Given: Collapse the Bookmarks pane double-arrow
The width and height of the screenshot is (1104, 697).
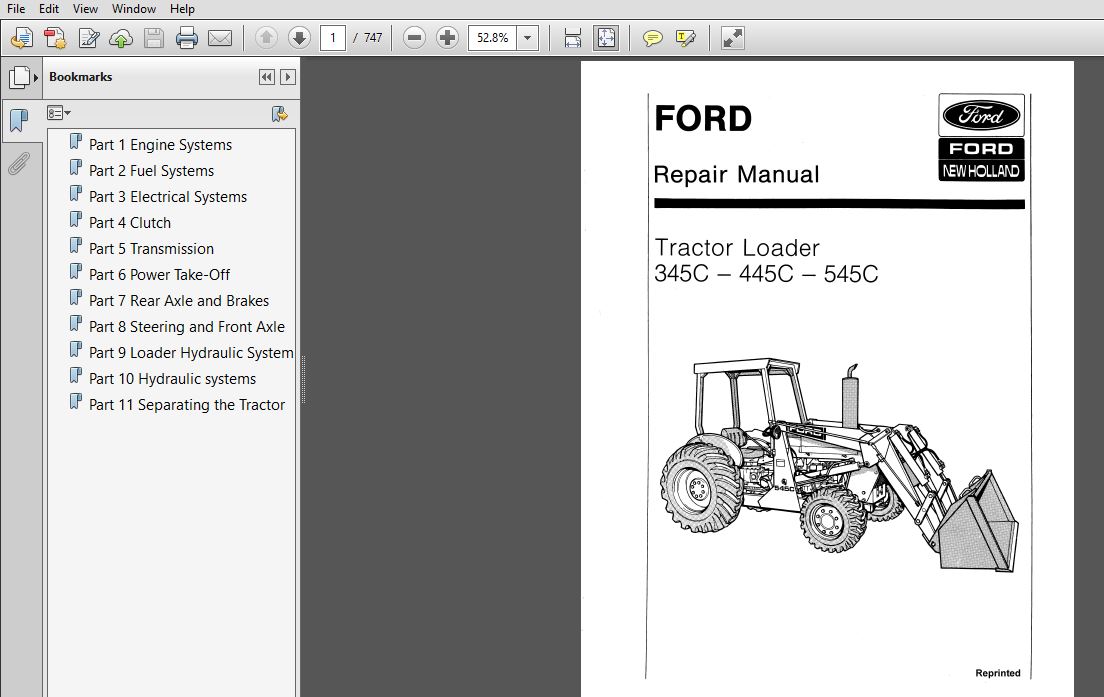Looking at the screenshot, I should (267, 77).
